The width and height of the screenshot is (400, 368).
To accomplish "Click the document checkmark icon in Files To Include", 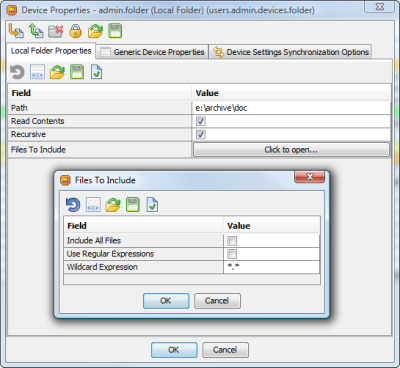I will 152,205.
